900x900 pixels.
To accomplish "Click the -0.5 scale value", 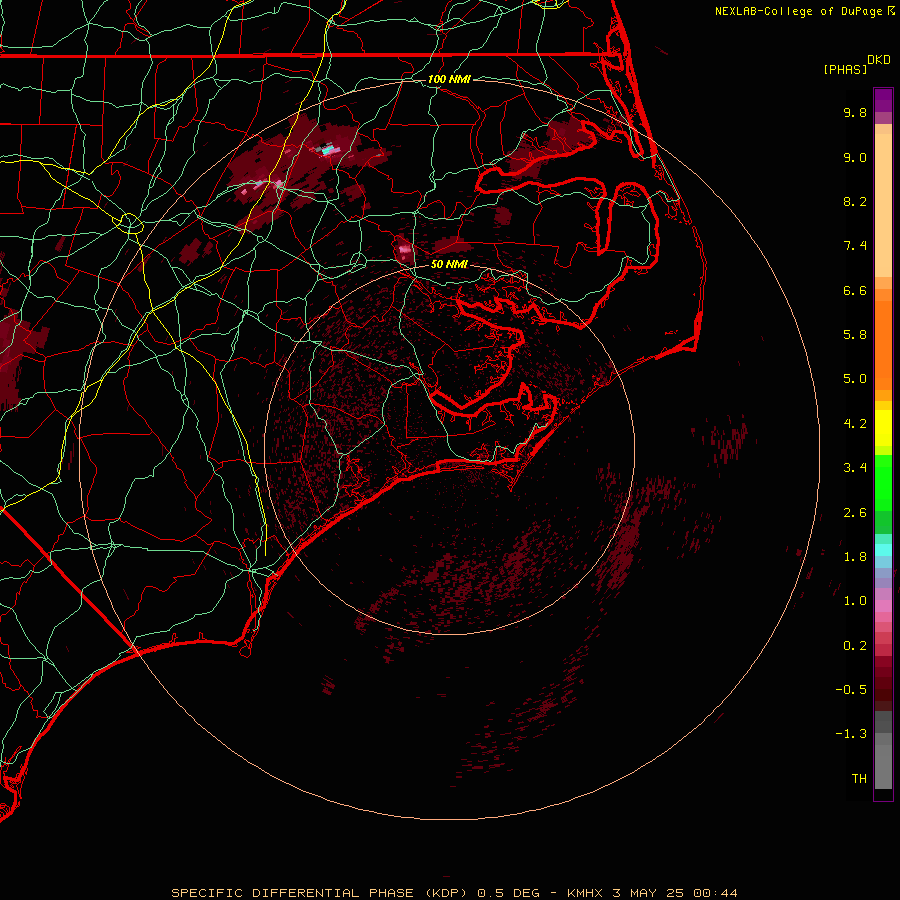I will [851, 690].
